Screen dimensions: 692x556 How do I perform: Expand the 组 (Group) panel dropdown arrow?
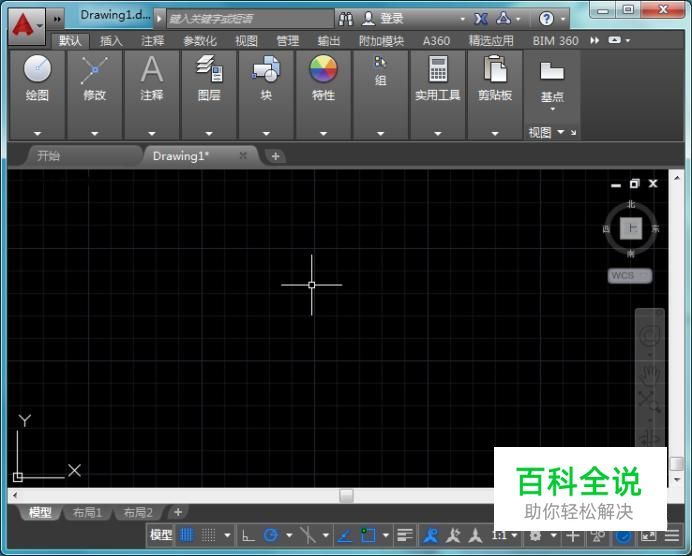click(380, 133)
